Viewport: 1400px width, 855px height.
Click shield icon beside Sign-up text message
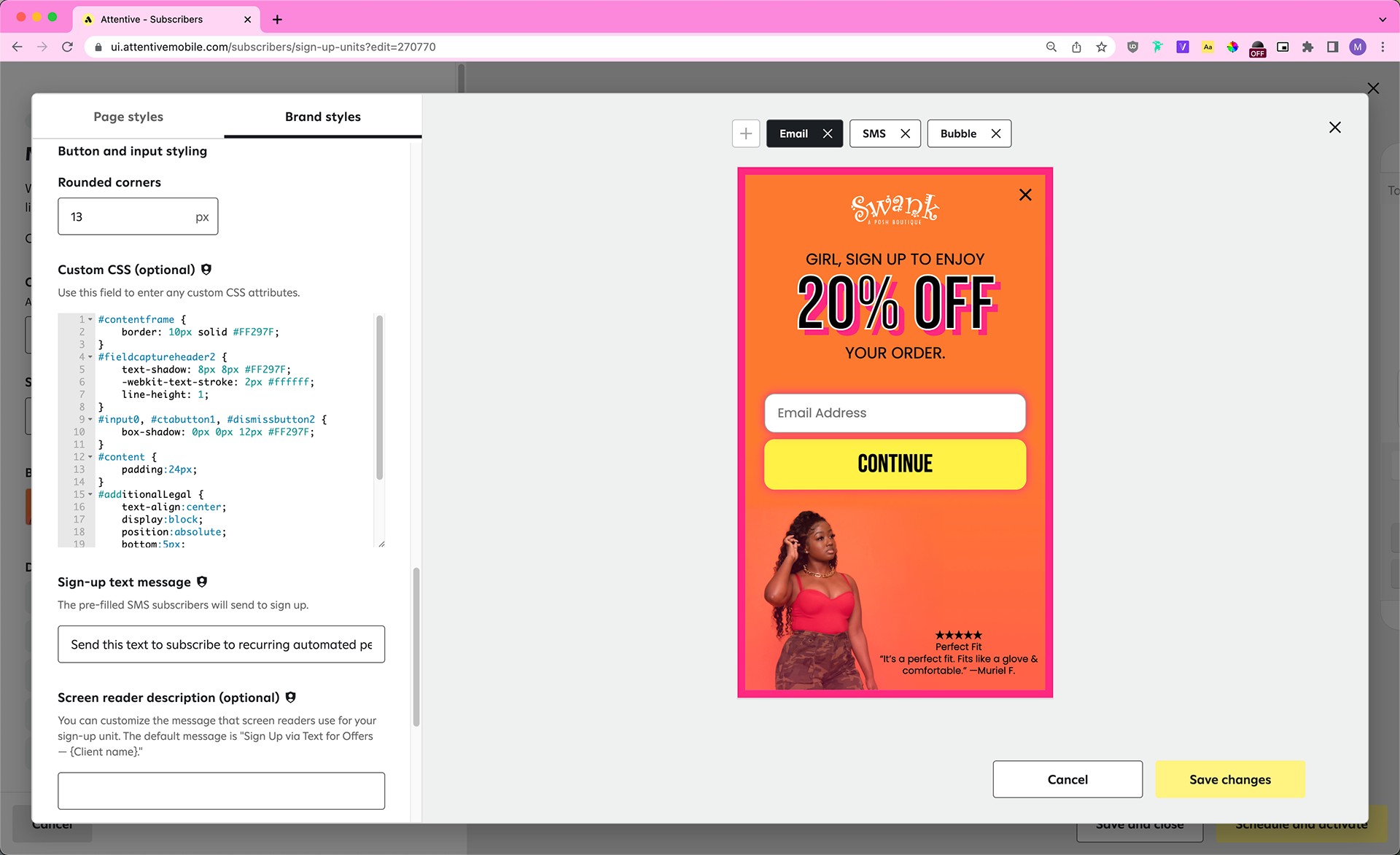point(202,582)
